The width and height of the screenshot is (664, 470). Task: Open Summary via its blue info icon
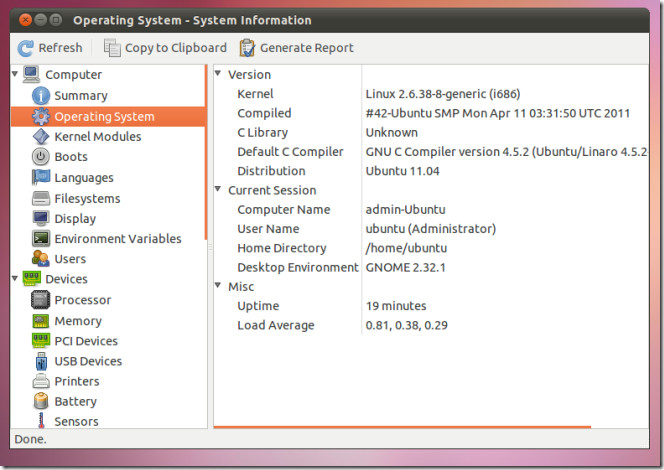point(41,96)
